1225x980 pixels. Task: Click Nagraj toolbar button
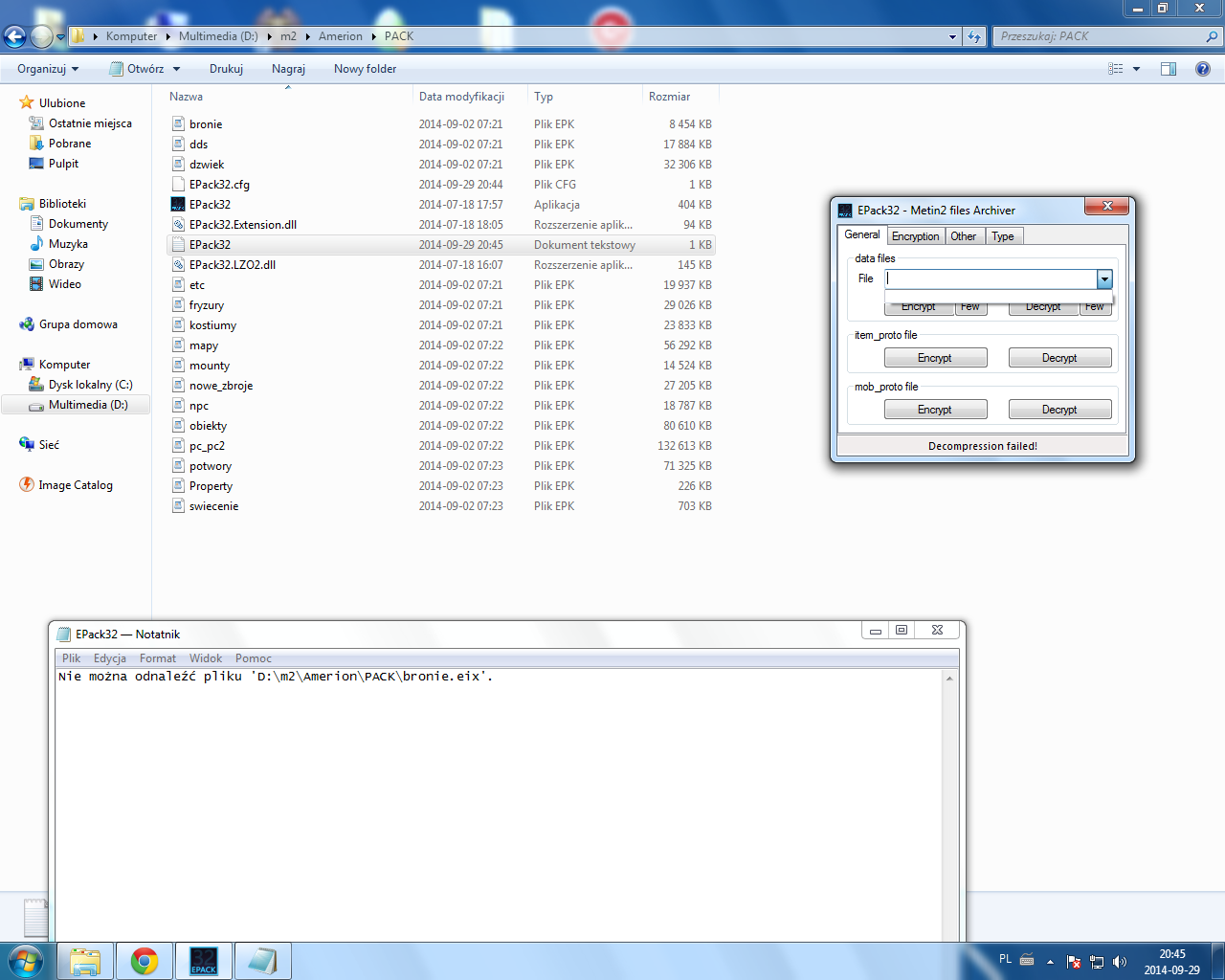[288, 69]
